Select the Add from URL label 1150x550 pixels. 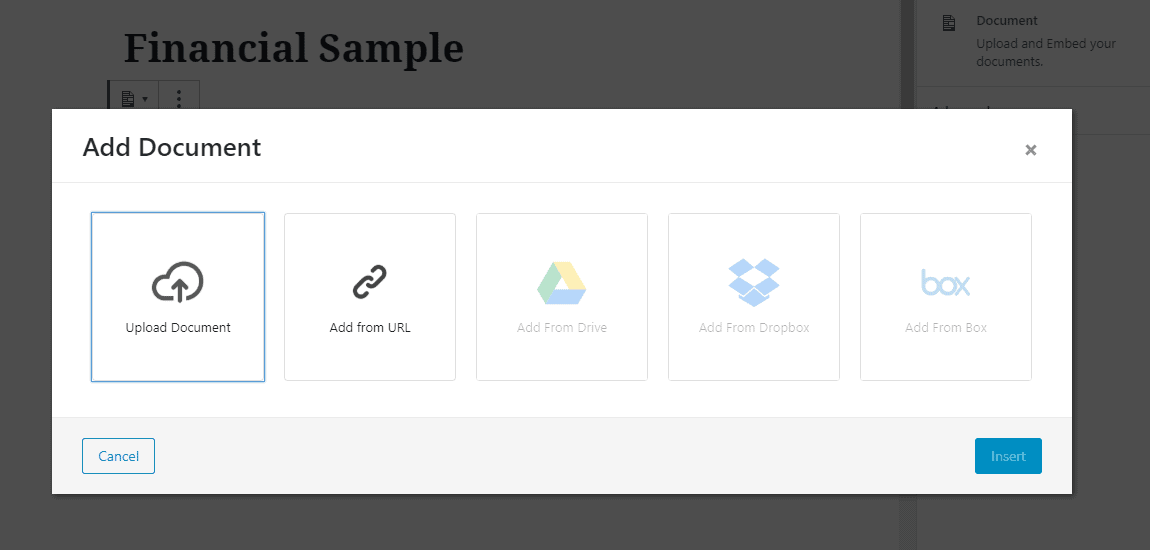(370, 328)
